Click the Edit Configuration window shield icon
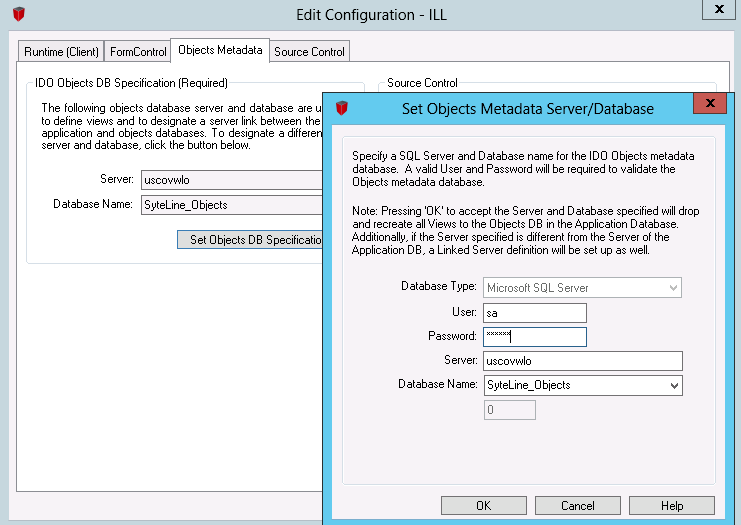 coord(19,15)
